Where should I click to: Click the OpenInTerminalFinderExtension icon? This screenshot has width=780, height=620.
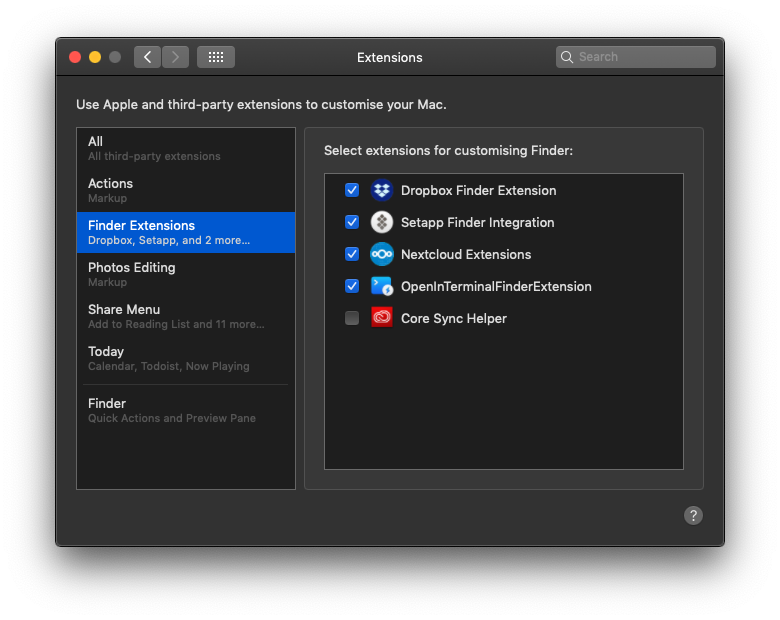[x=382, y=286]
